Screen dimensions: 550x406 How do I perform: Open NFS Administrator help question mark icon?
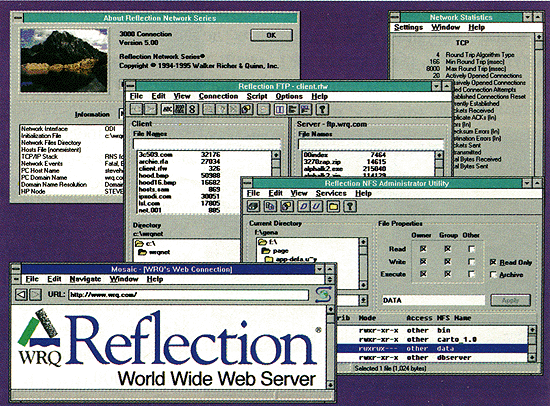350,206
